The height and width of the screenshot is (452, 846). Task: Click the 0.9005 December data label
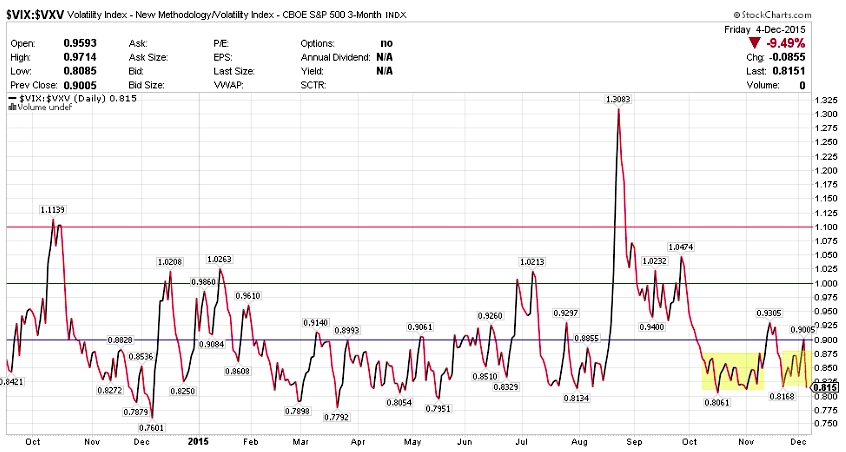pyautogui.click(x=802, y=330)
